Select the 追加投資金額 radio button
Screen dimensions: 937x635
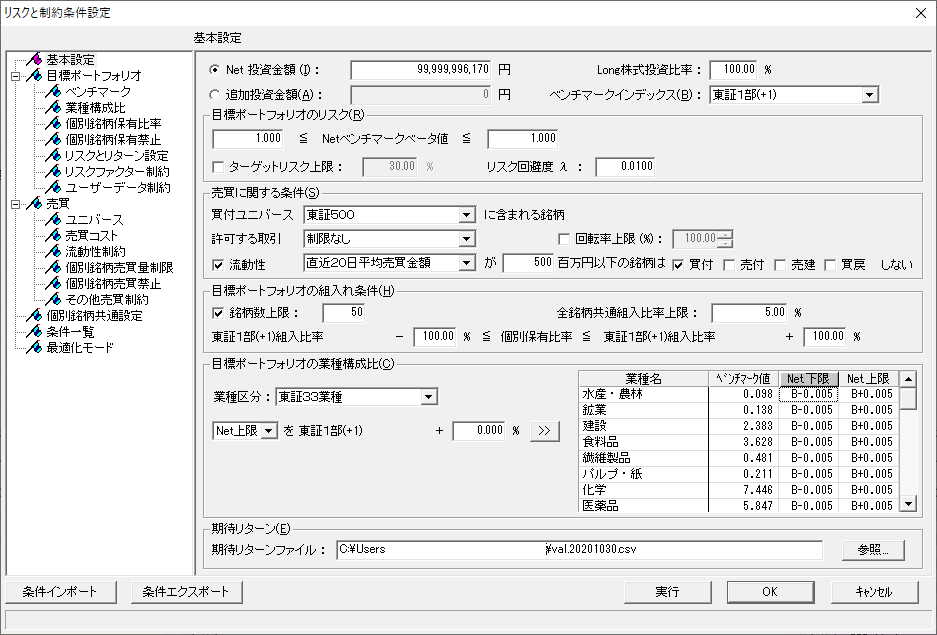[x=215, y=94]
